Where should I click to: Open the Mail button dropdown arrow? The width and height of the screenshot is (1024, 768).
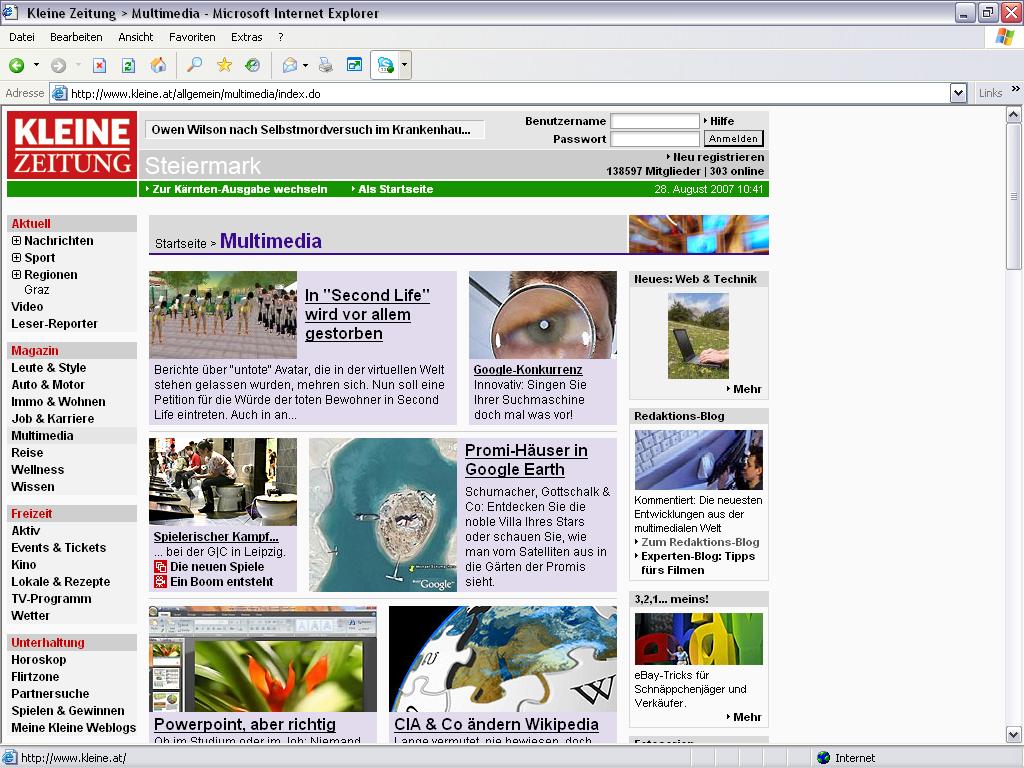tap(305, 65)
